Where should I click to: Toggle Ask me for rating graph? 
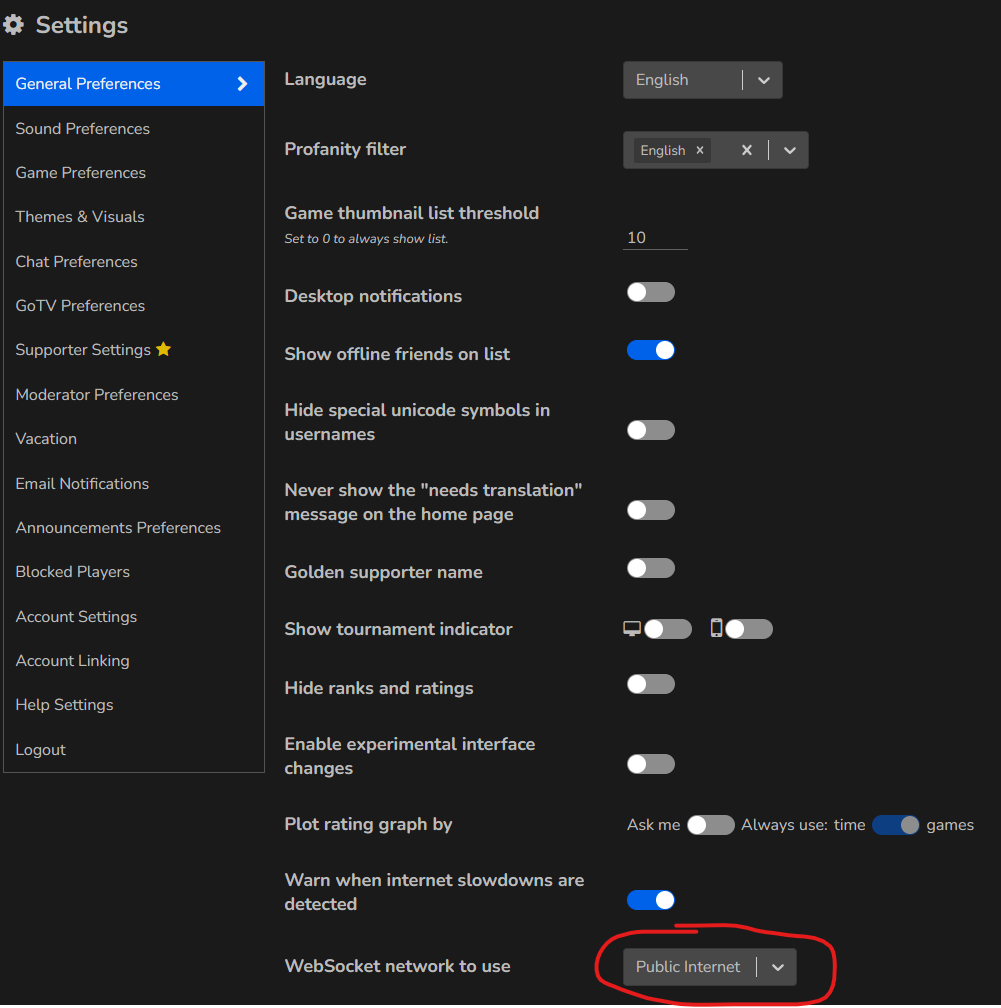click(x=710, y=825)
